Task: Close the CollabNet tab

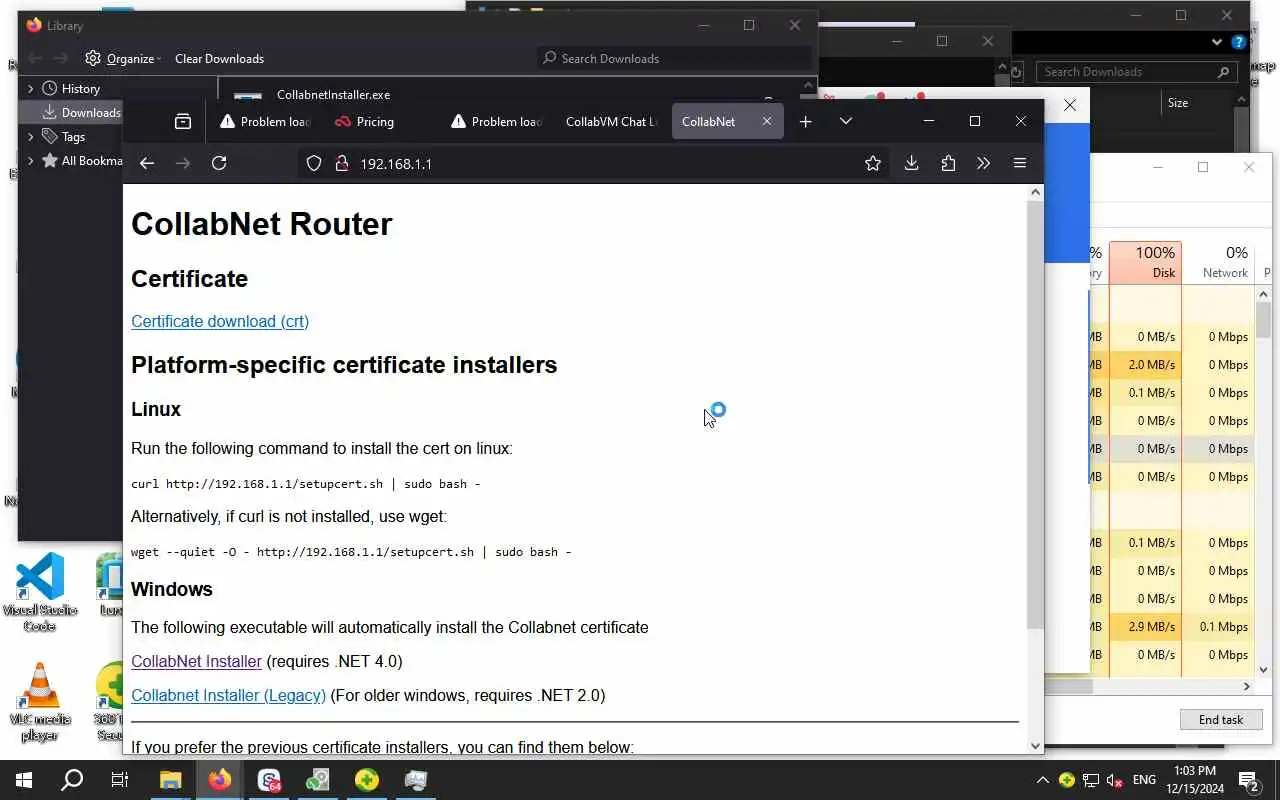Action: coord(767,121)
